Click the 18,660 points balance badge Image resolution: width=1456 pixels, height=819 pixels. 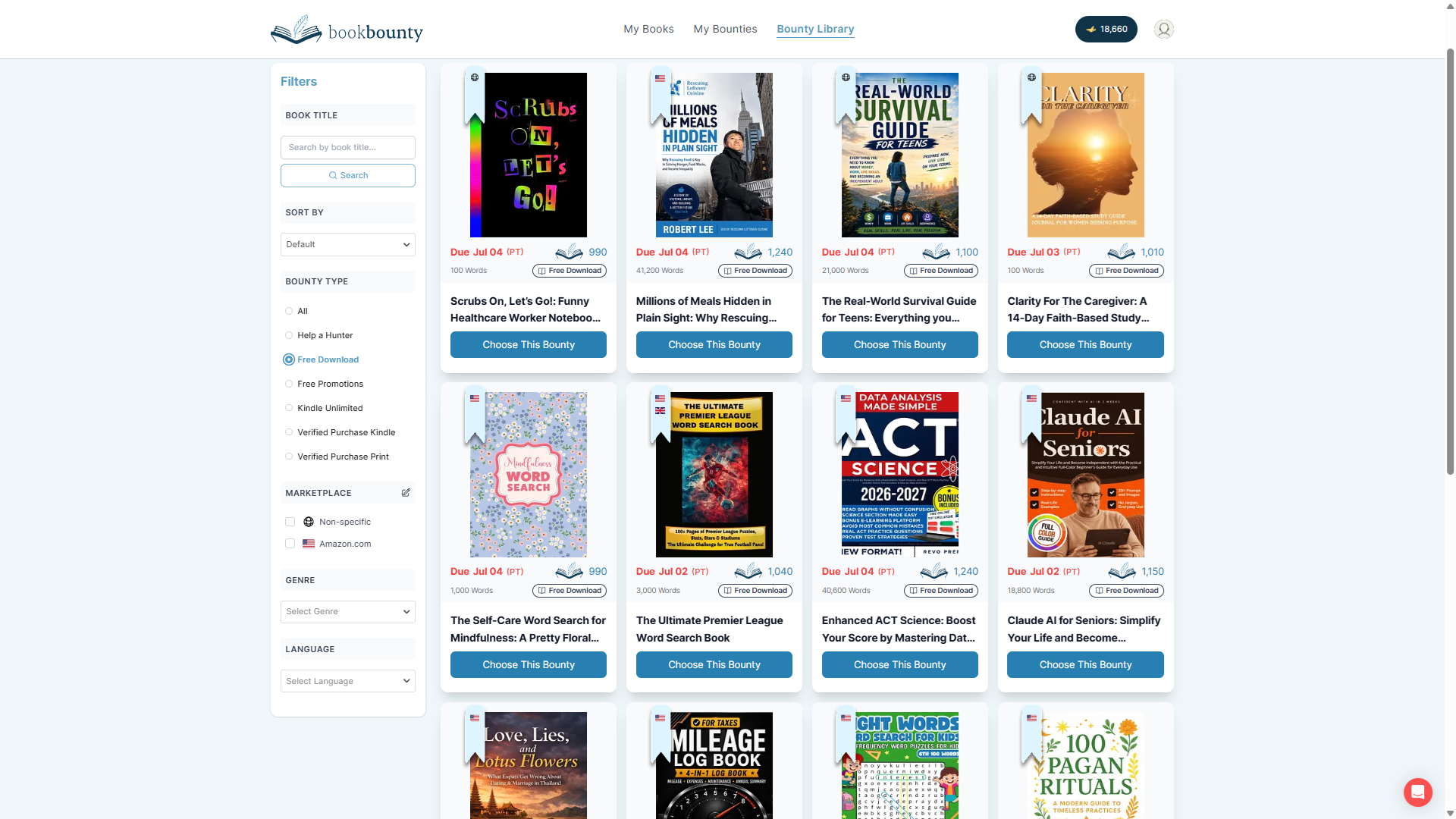pos(1106,29)
